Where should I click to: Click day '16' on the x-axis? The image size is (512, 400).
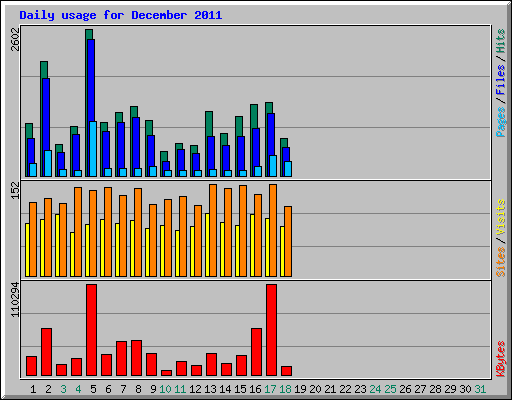coord(255,389)
